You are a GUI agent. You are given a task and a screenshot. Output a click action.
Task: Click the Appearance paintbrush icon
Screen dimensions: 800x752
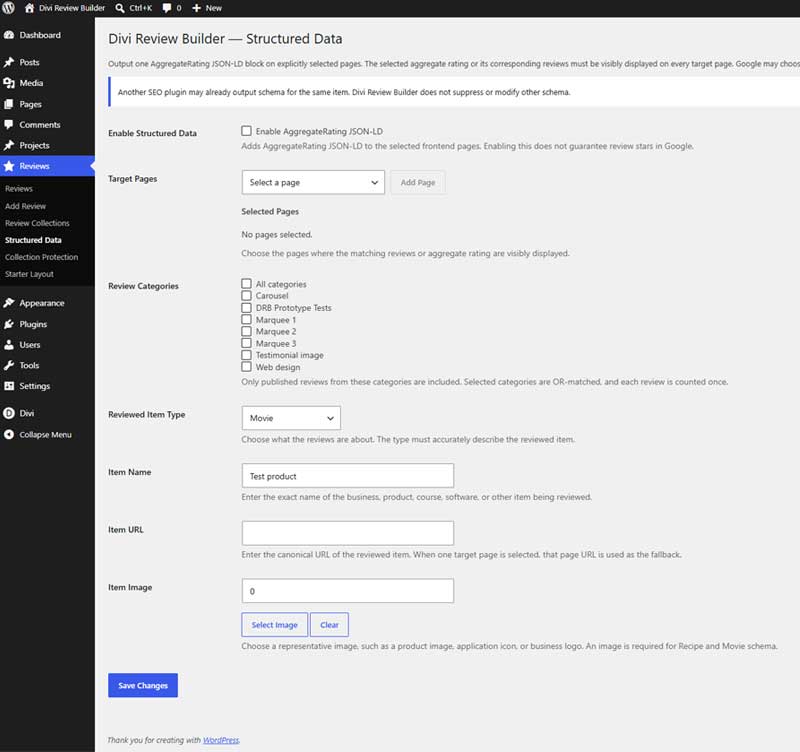coord(9,303)
